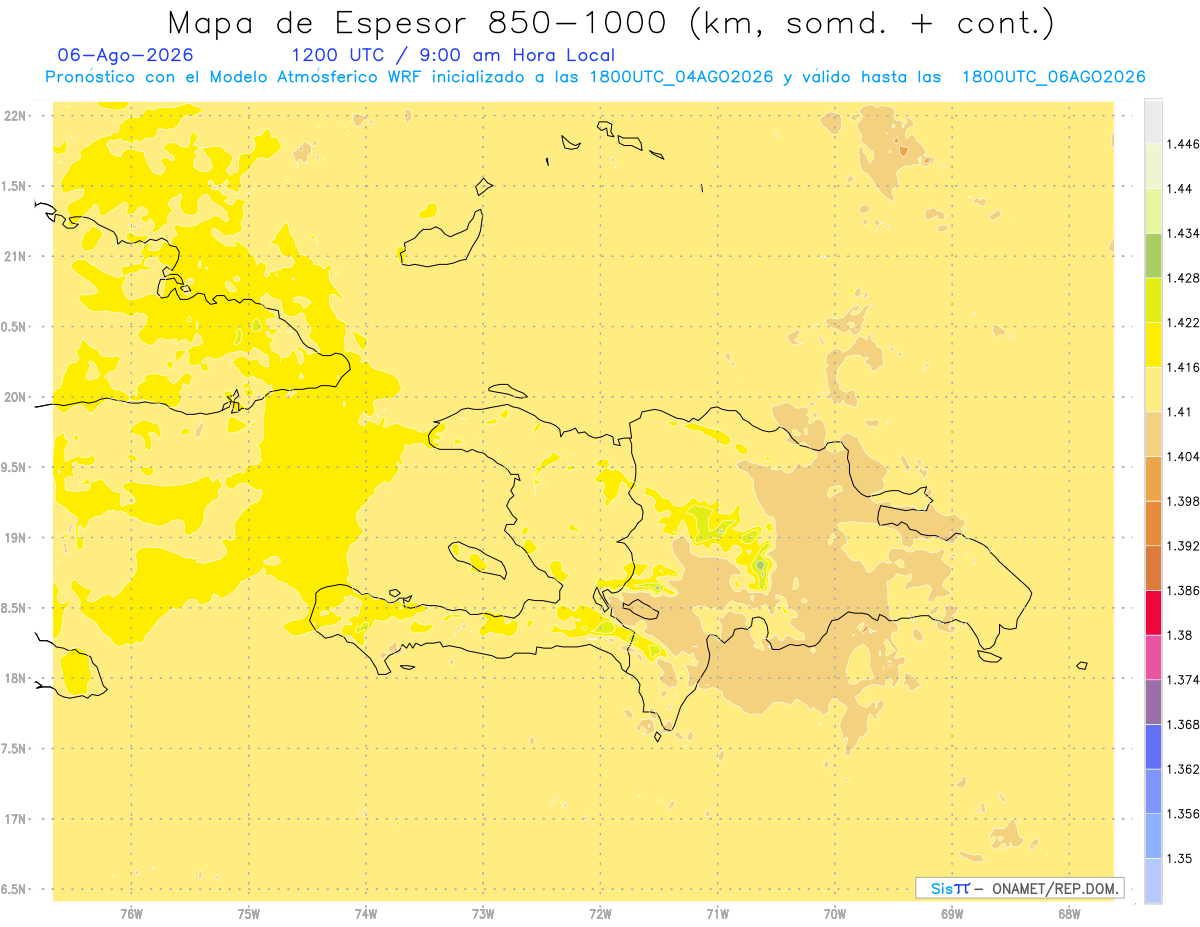Click the legend value '1.386'
1200x927 pixels.
click(x=1183, y=590)
